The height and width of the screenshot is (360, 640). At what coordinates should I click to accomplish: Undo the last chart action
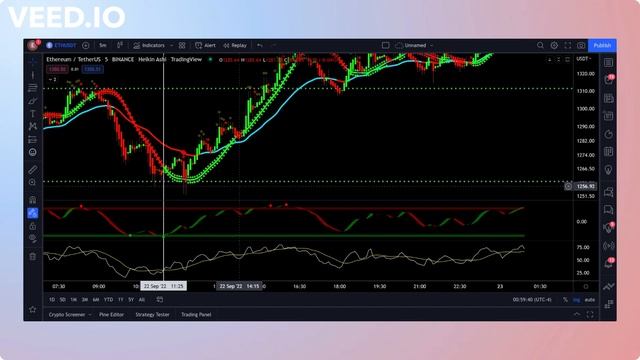point(260,45)
